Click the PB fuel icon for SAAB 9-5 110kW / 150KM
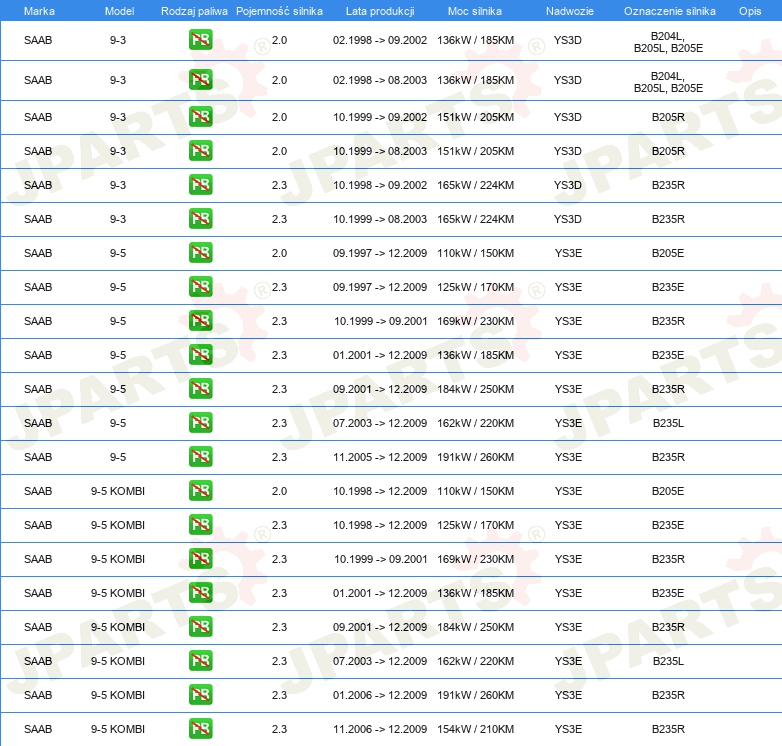Screen dimensions: 782x746 coord(200,253)
